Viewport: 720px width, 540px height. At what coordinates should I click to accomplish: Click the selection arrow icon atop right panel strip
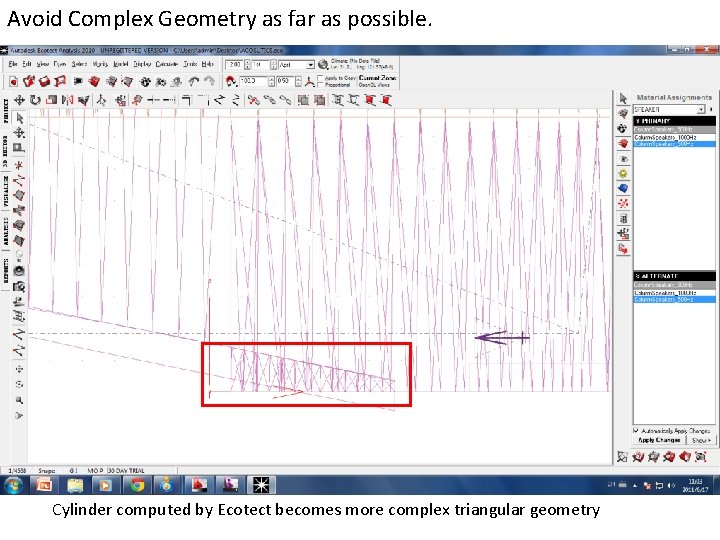click(623, 98)
